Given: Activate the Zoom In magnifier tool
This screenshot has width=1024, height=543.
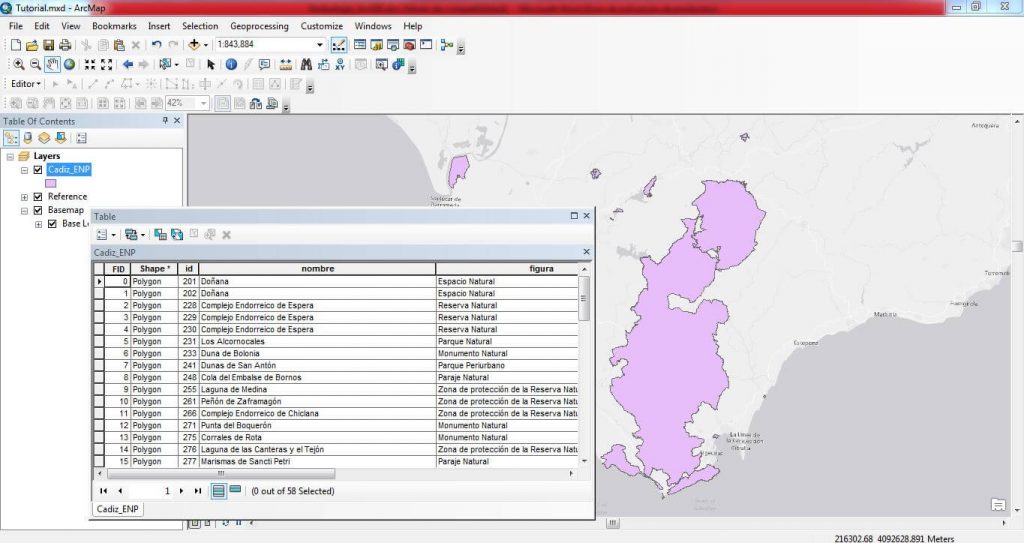Looking at the screenshot, I should 18,64.
